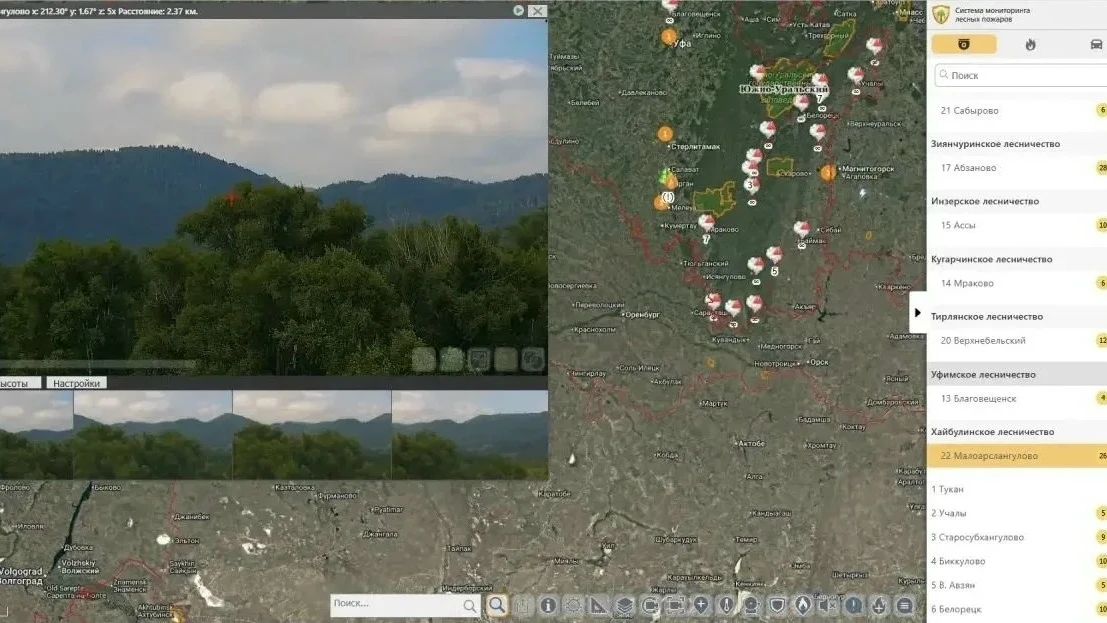The image size is (1107, 623).
Task: Click orange cluster marker near Уфа
Action: pos(669,36)
